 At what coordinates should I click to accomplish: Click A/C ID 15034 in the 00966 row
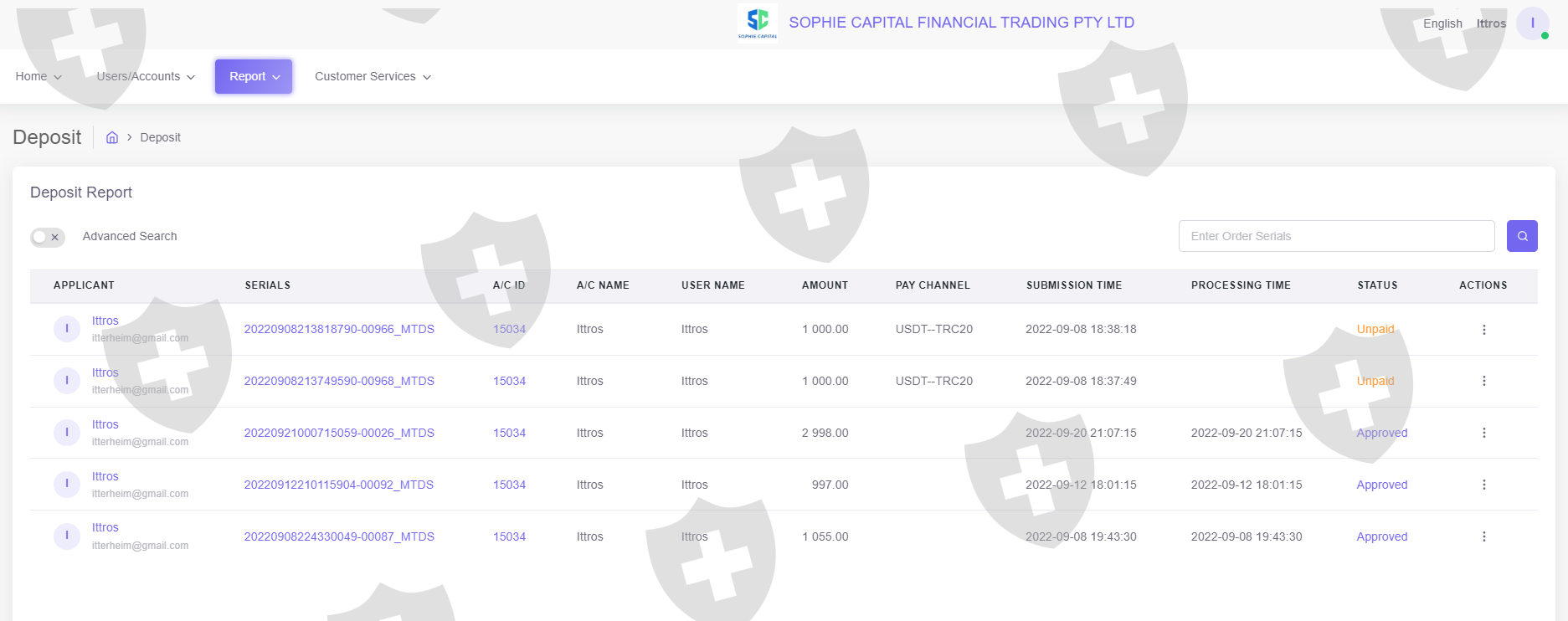point(509,329)
